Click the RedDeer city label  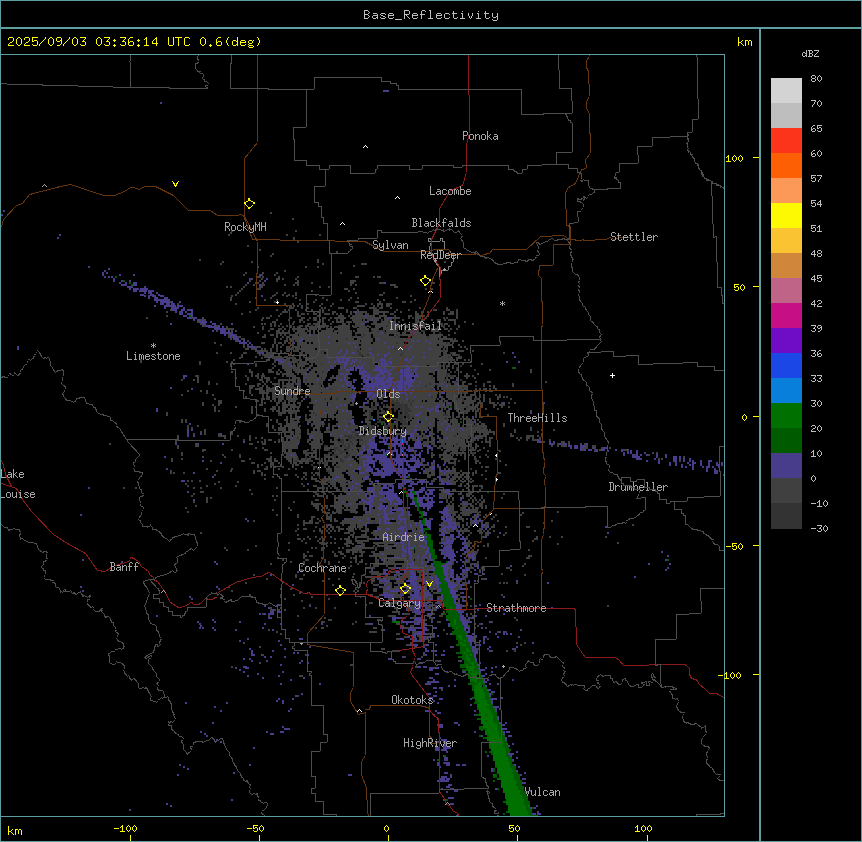(440, 255)
